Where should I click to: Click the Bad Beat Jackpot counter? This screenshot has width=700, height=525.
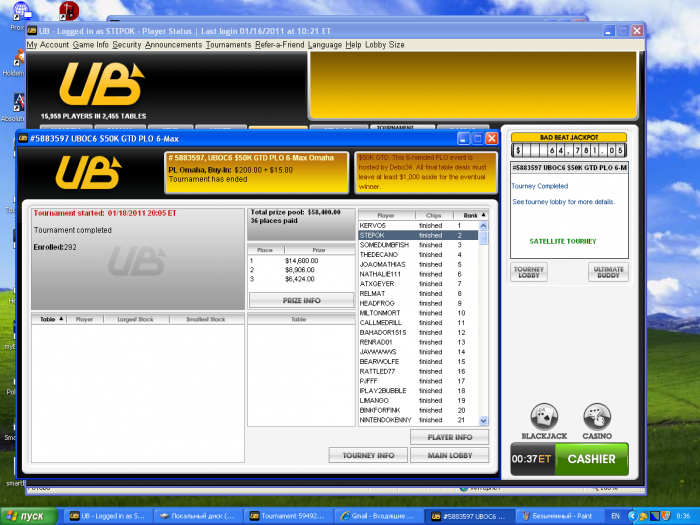point(569,150)
